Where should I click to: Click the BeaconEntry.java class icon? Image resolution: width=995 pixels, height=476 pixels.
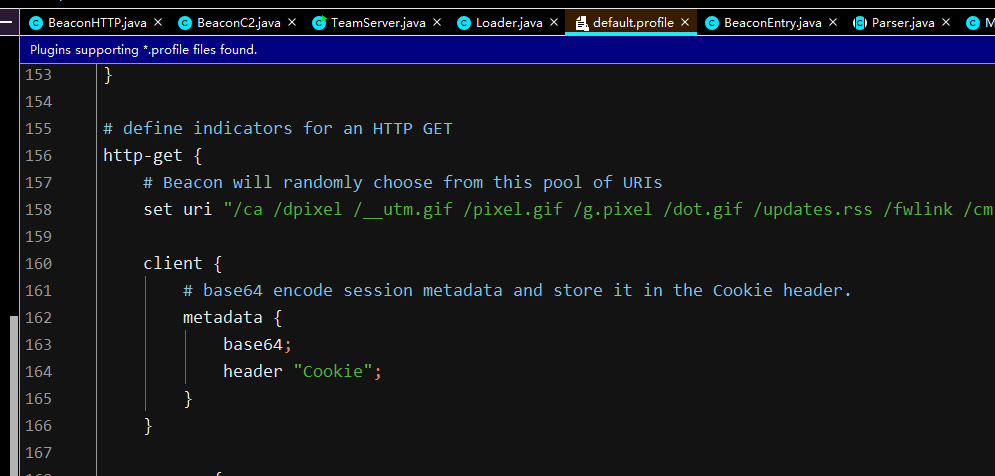(x=712, y=23)
